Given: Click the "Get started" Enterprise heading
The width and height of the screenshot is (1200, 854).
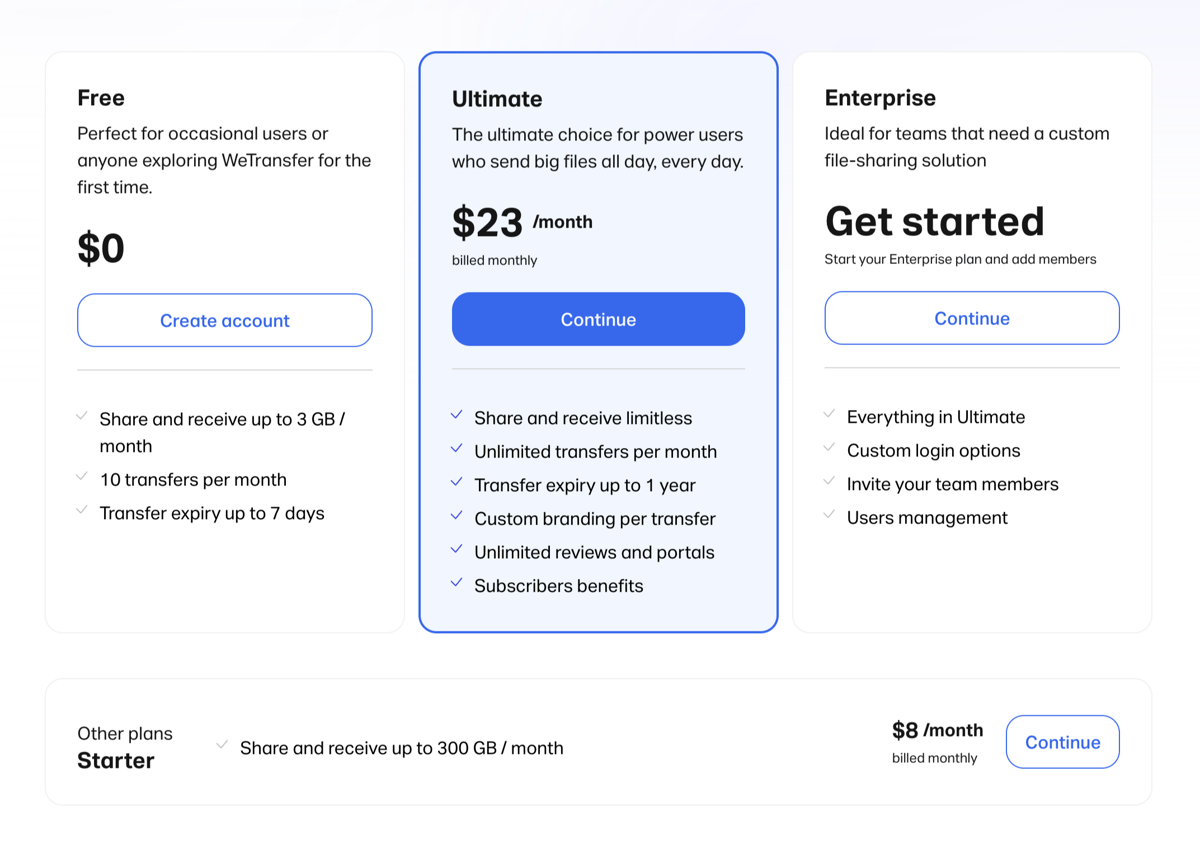Looking at the screenshot, I should tap(935, 222).
